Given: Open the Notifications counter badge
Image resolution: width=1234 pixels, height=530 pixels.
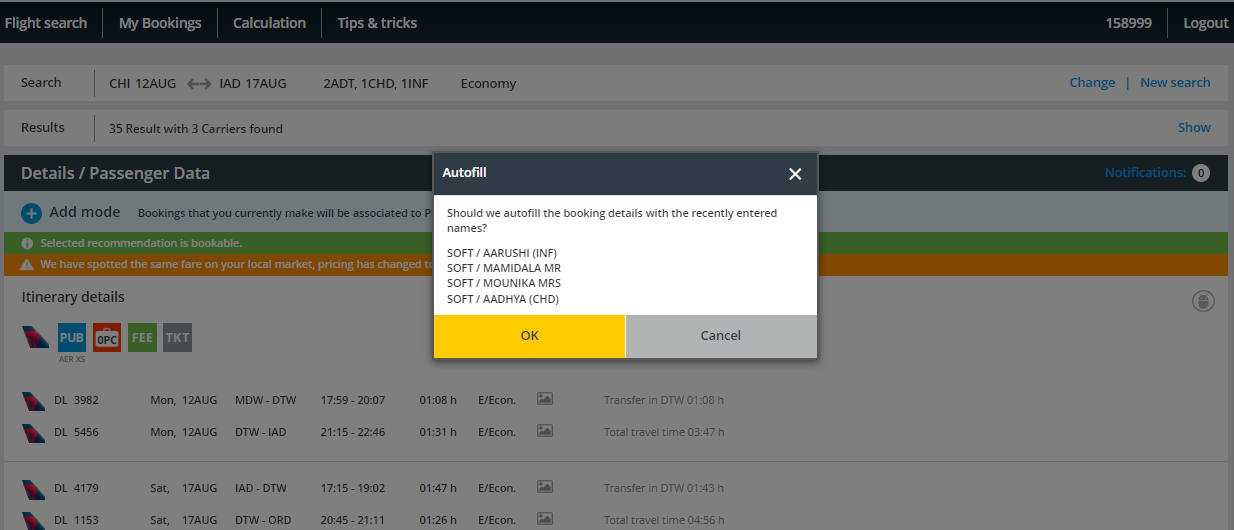Looking at the screenshot, I should point(1200,173).
